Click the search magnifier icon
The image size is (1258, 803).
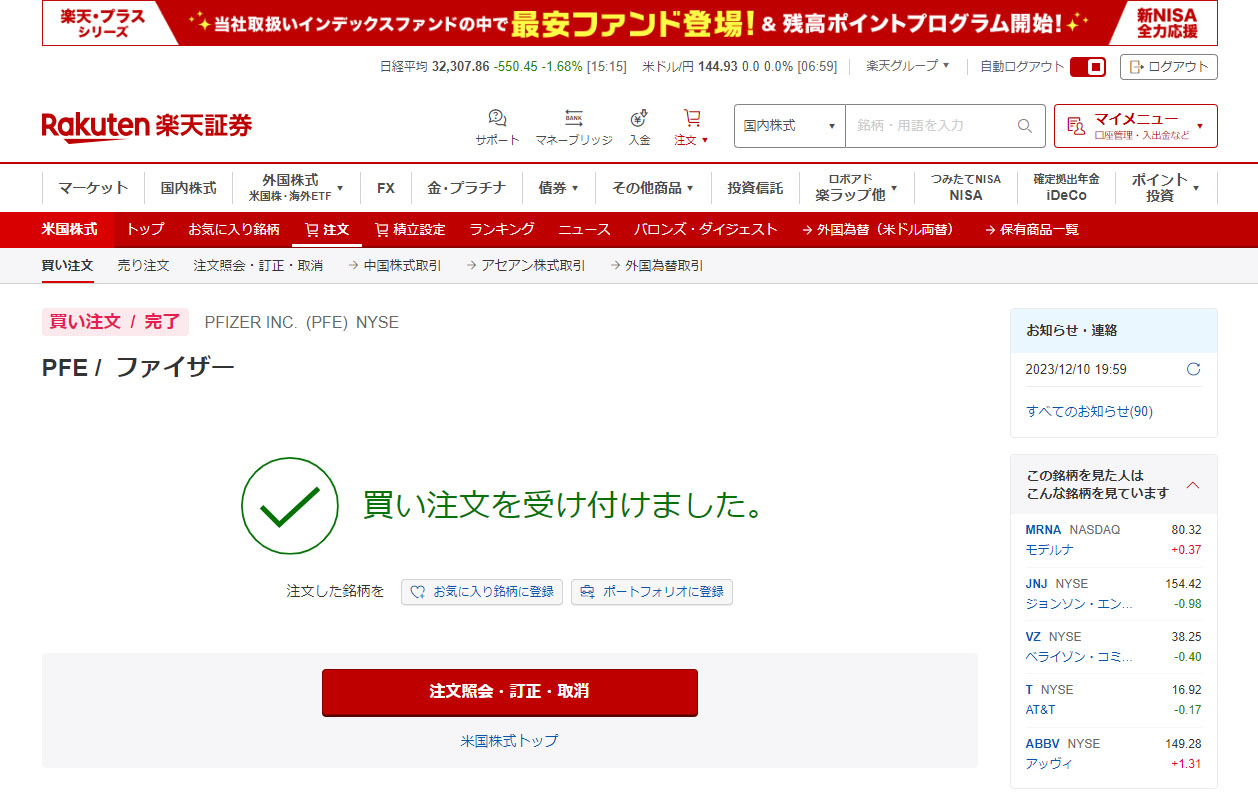[1024, 126]
